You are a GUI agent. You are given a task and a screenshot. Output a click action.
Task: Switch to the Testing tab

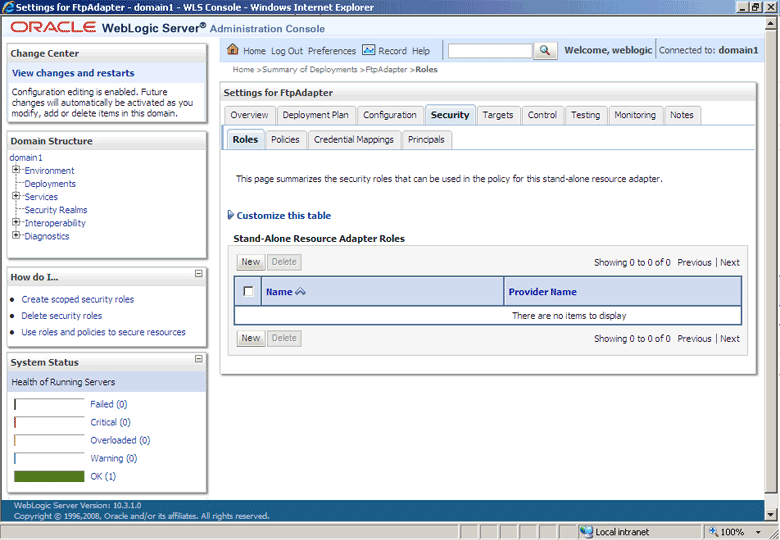click(x=585, y=115)
